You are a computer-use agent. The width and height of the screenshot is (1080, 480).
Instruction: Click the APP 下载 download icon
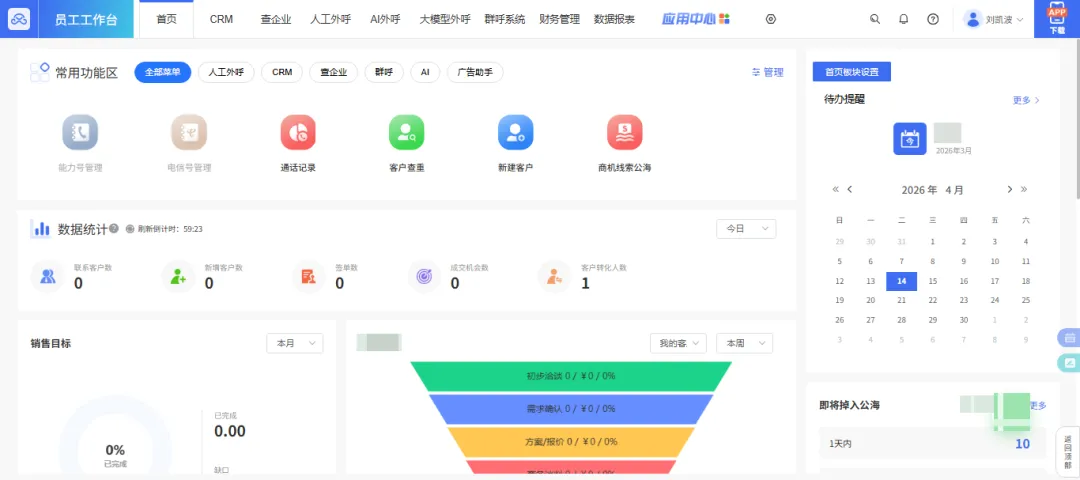coord(1057,19)
